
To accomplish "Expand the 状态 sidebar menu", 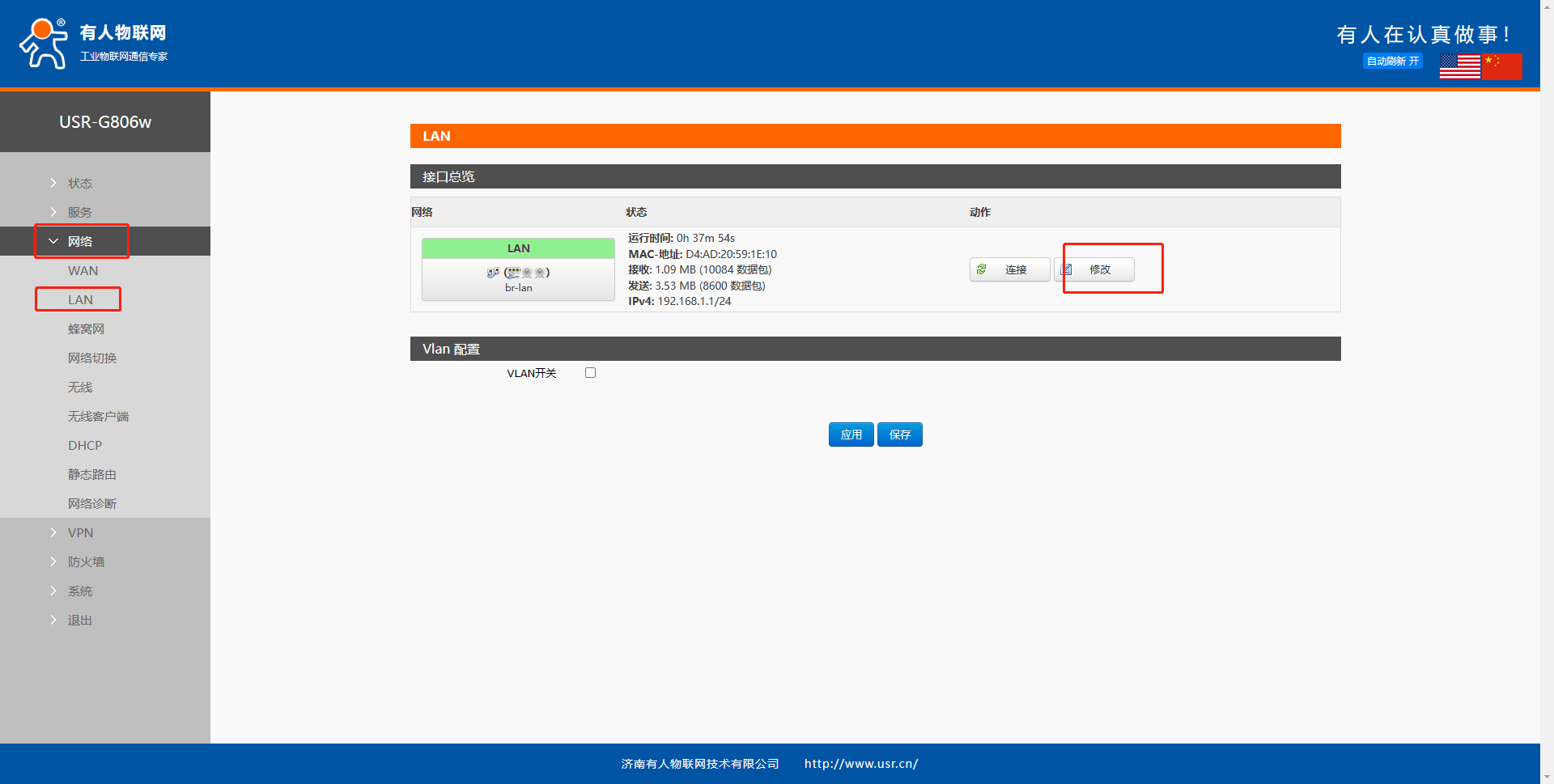I will pyautogui.click(x=80, y=184).
